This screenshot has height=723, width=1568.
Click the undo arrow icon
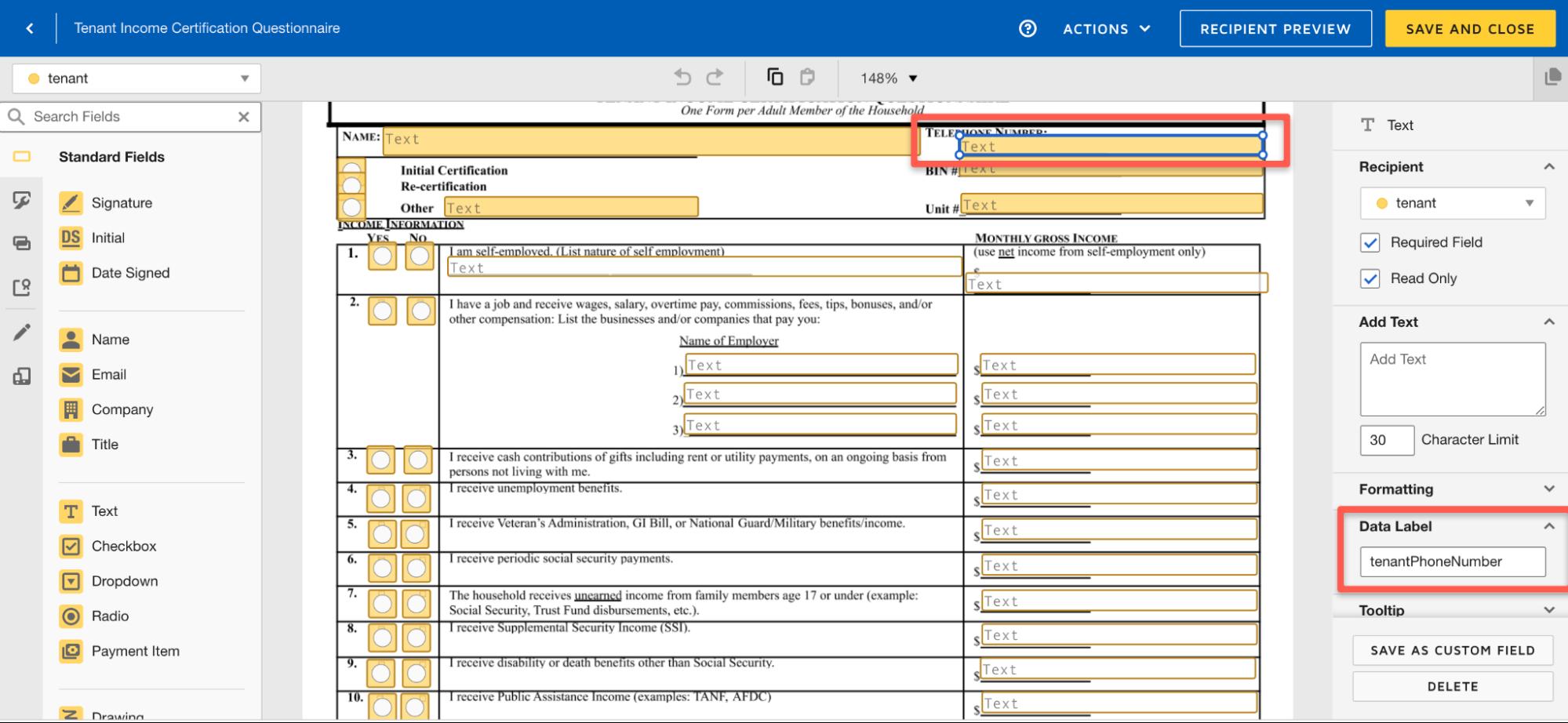682,77
